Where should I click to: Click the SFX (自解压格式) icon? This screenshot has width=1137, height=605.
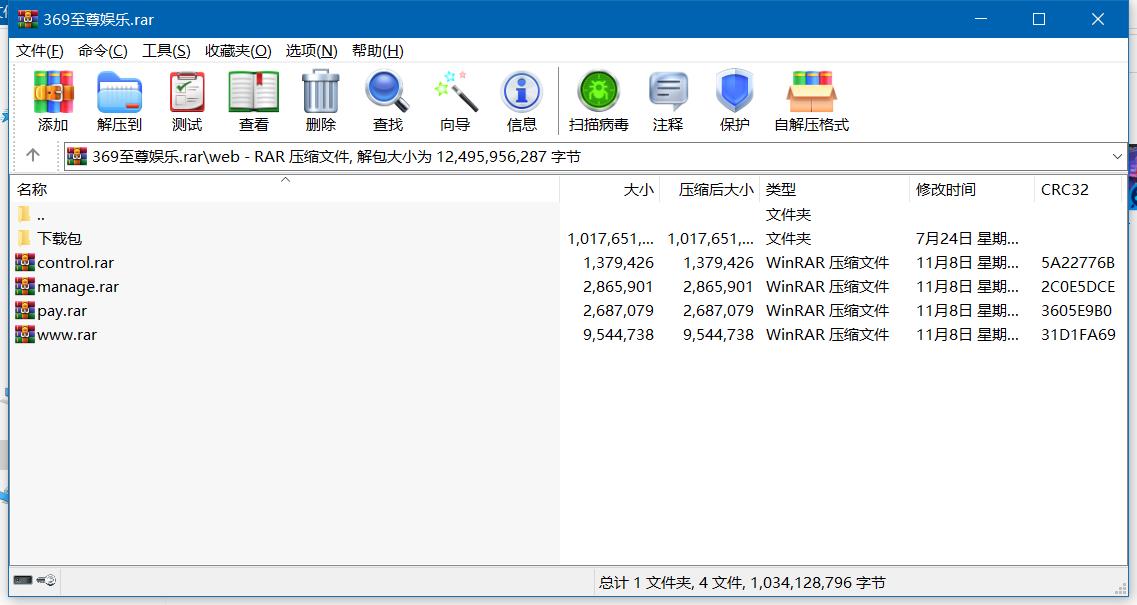coord(811,101)
